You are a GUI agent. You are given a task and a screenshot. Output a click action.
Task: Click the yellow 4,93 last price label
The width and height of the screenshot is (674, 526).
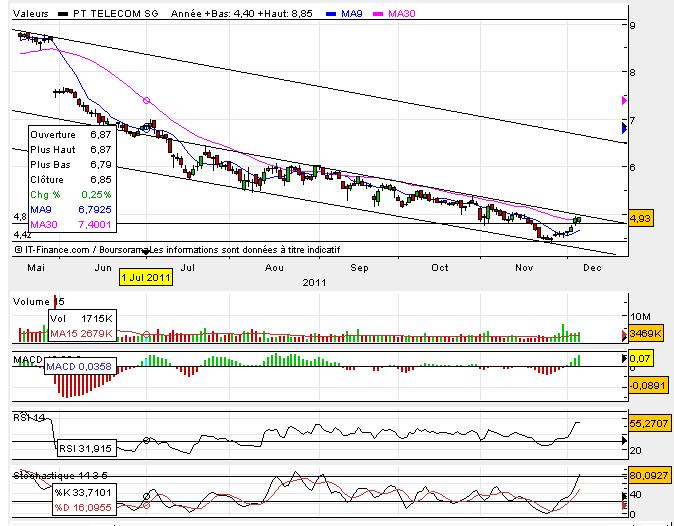click(640, 218)
